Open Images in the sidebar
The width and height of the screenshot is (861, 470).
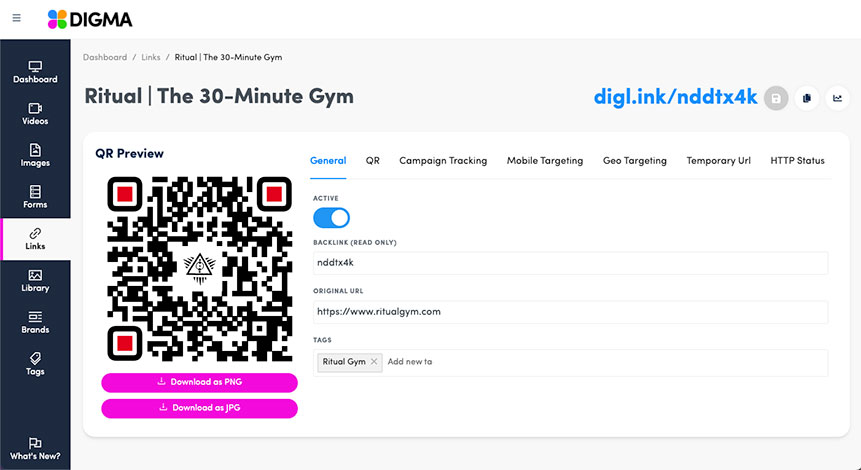(35, 155)
